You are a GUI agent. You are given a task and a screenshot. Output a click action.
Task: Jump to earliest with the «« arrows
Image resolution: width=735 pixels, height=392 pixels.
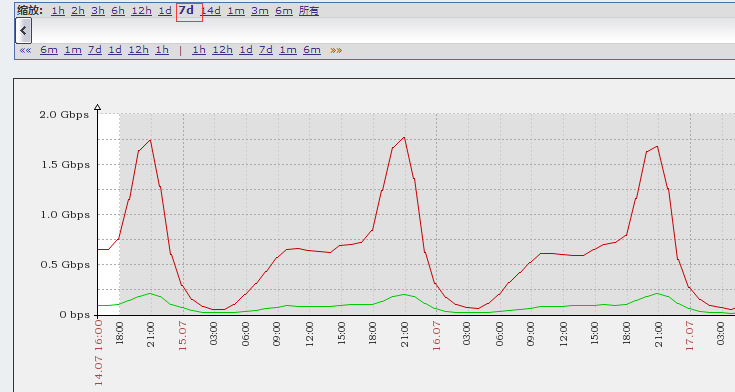25,50
